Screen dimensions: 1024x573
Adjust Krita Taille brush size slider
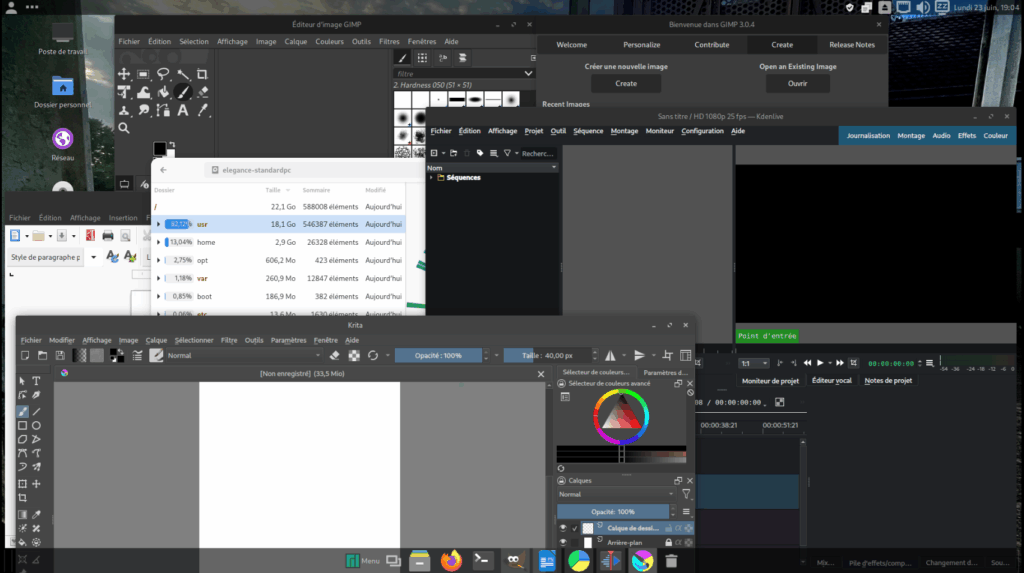click(x=547, y=355)
